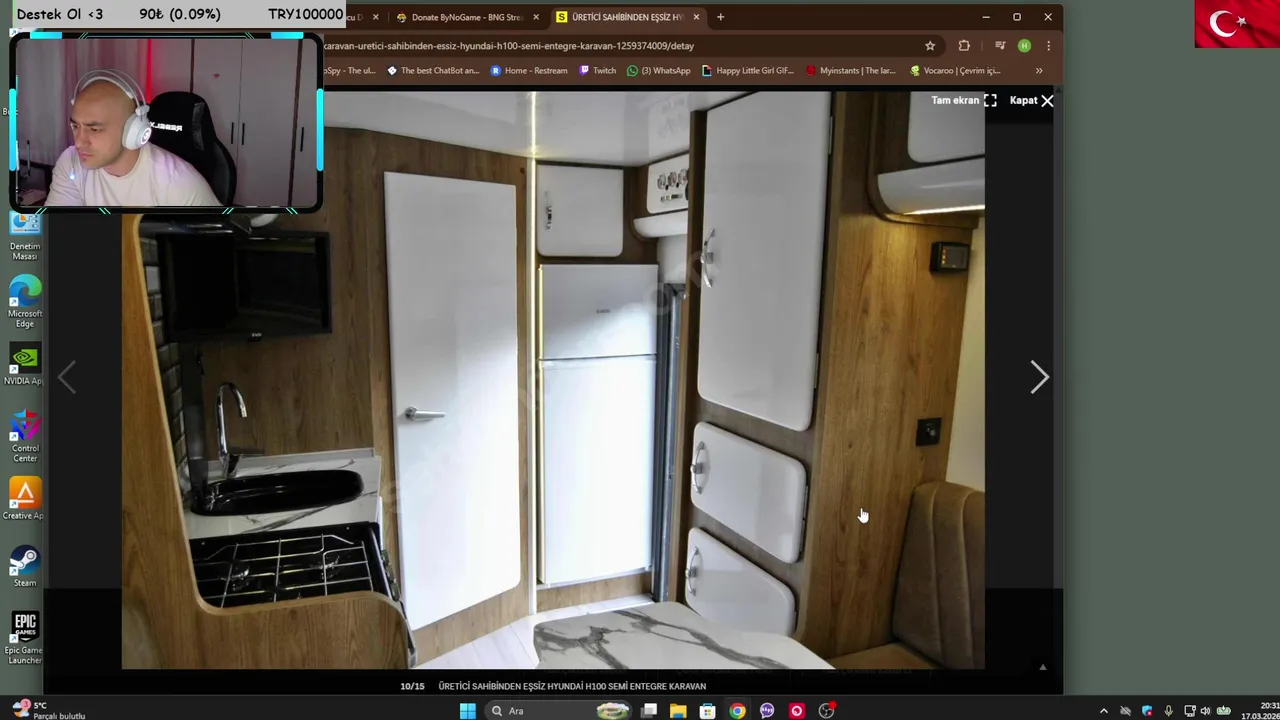The width and height of the screenshot is (1280, 720).
Task: Open Epic Games Launcher desktop shortcut
Action: pos(25,638)
